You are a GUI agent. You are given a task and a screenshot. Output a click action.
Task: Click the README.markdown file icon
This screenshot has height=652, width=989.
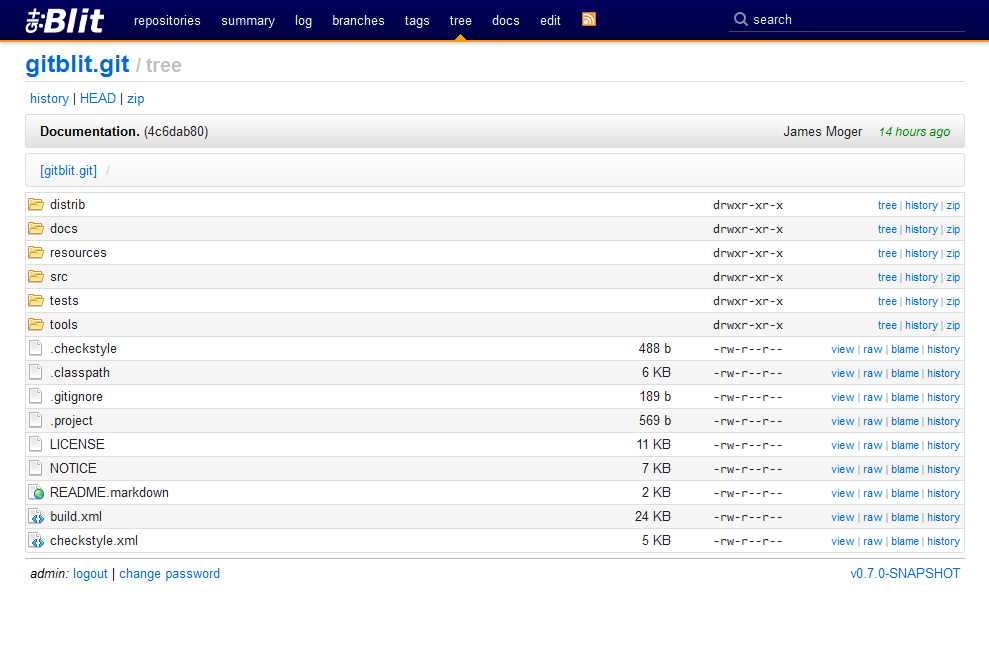pos(37,492)
